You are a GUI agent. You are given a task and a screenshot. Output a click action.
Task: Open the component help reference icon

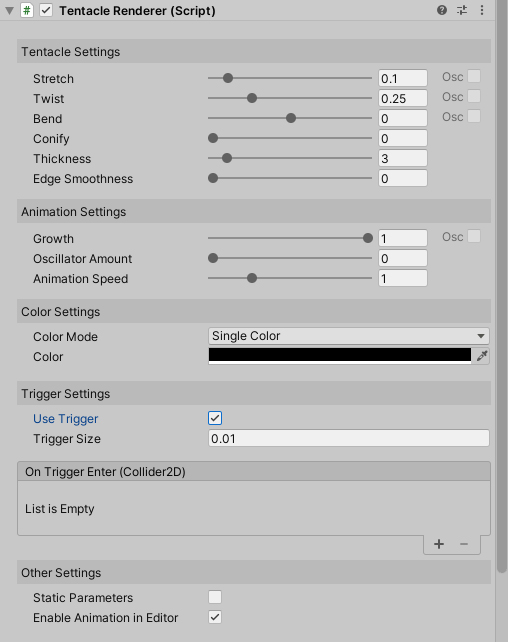click(x=442, y=10)
